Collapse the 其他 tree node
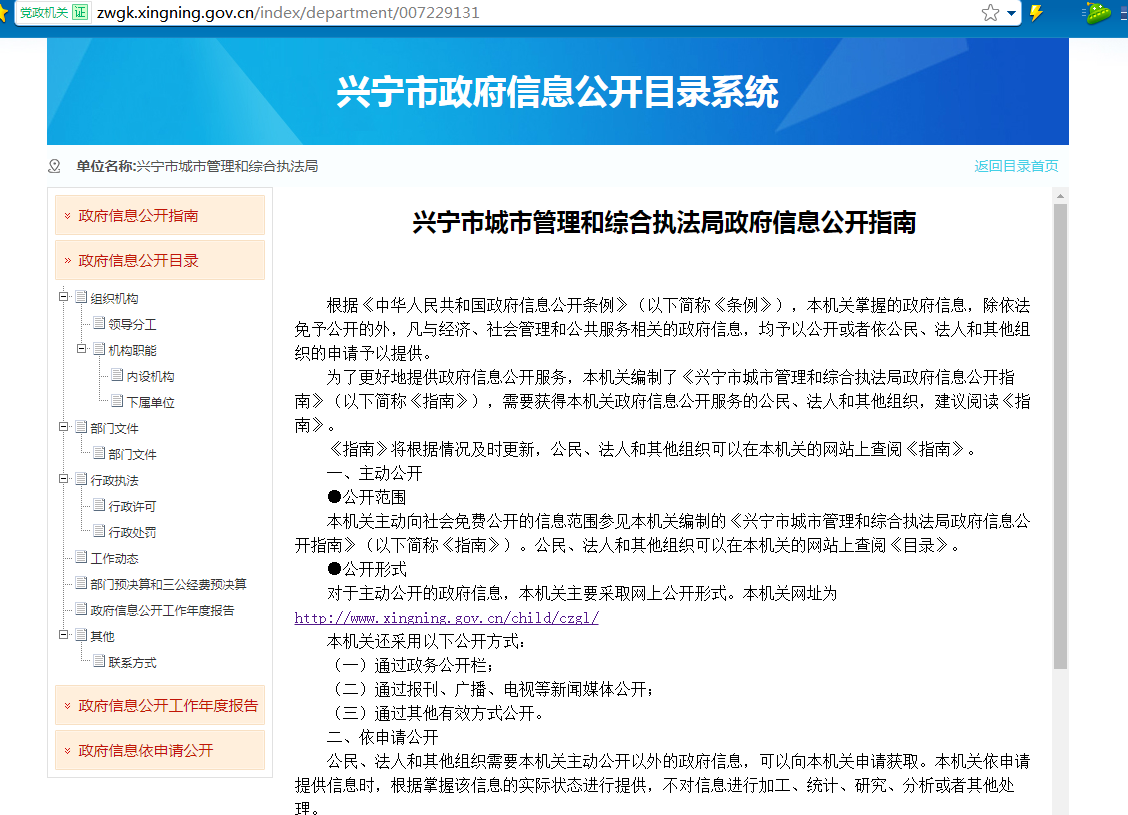Viewport: 1128px width, 815px height. point(63,635)
